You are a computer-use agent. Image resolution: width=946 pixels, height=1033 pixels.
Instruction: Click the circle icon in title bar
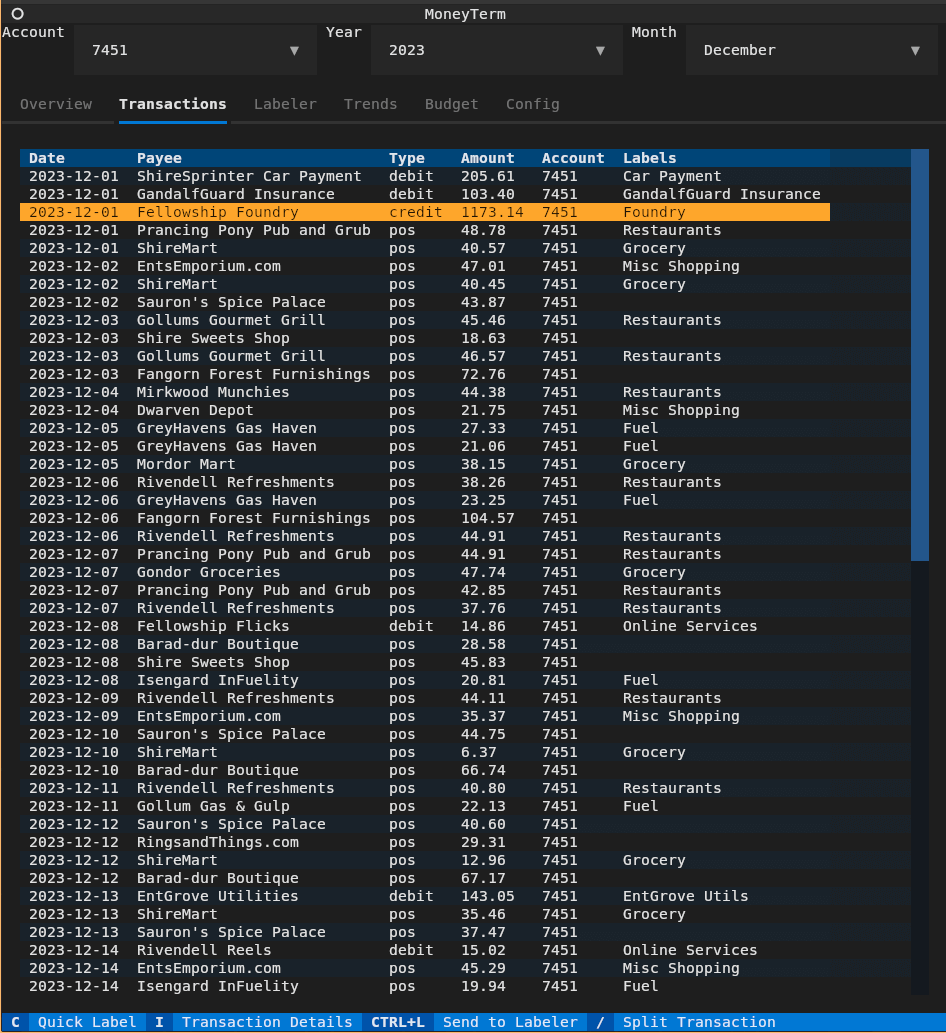pyautogui.click(x=17, y=14)
